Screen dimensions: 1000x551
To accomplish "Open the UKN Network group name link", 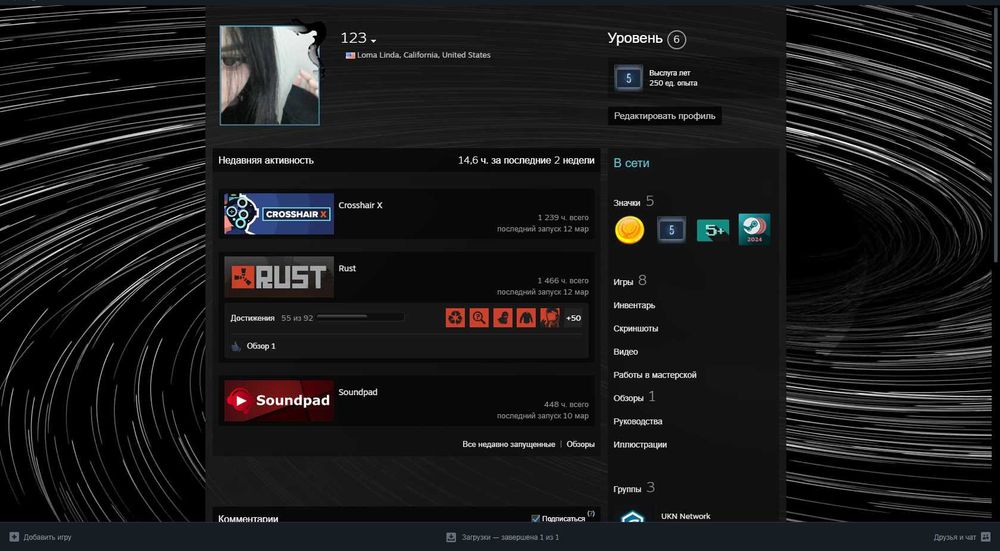I will pos(686,516).
